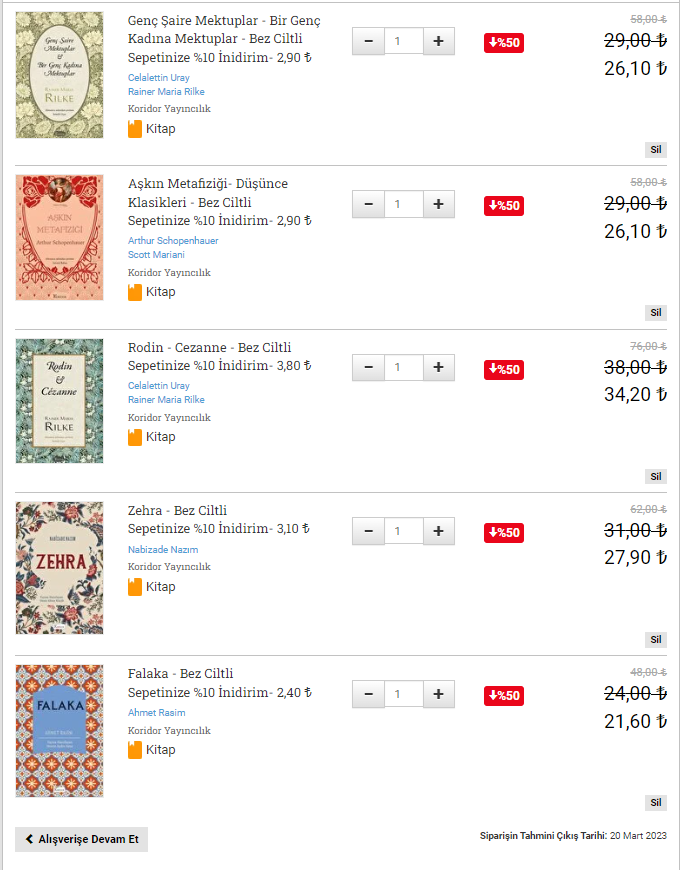Delete Zehra from the cart
This screenshot has height=870, width=680.
656,639
